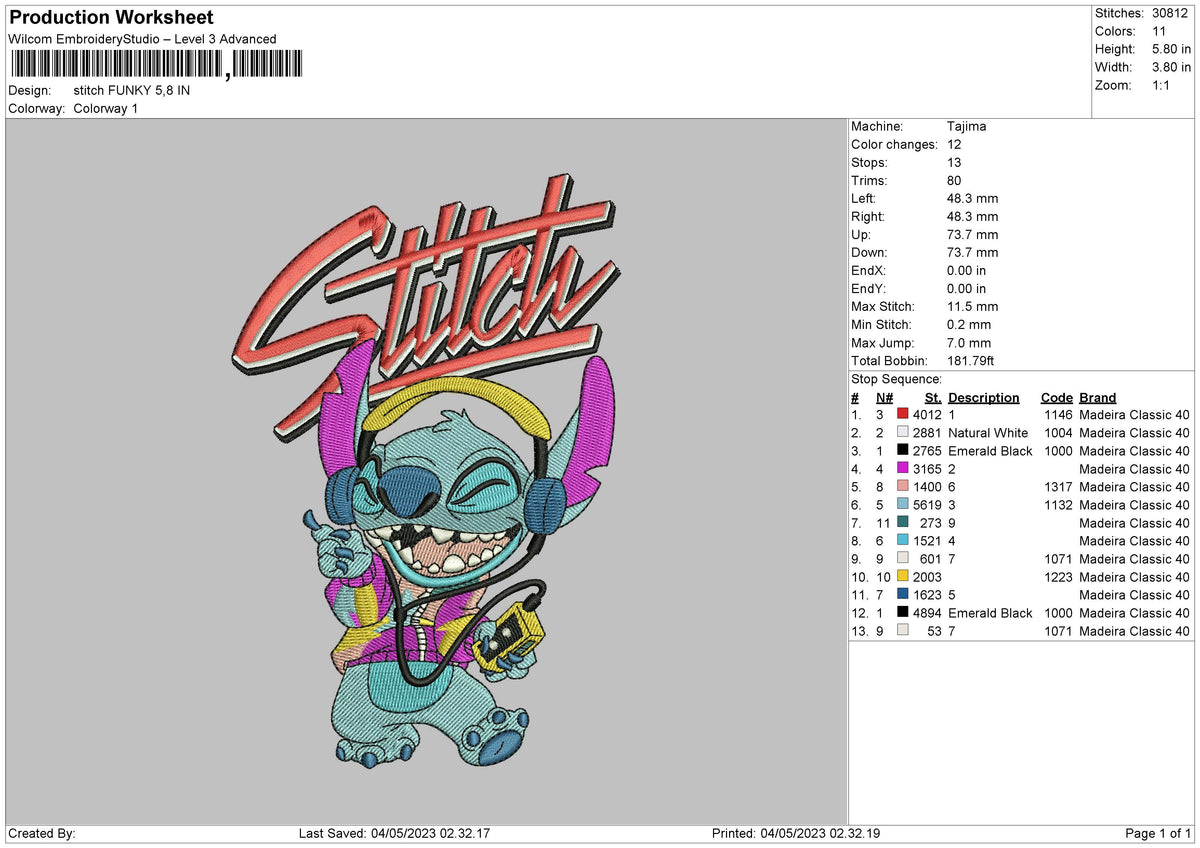Click the Production Worksheet title
The height and width of the screenshot is (848, 1200).
[111, 18]
